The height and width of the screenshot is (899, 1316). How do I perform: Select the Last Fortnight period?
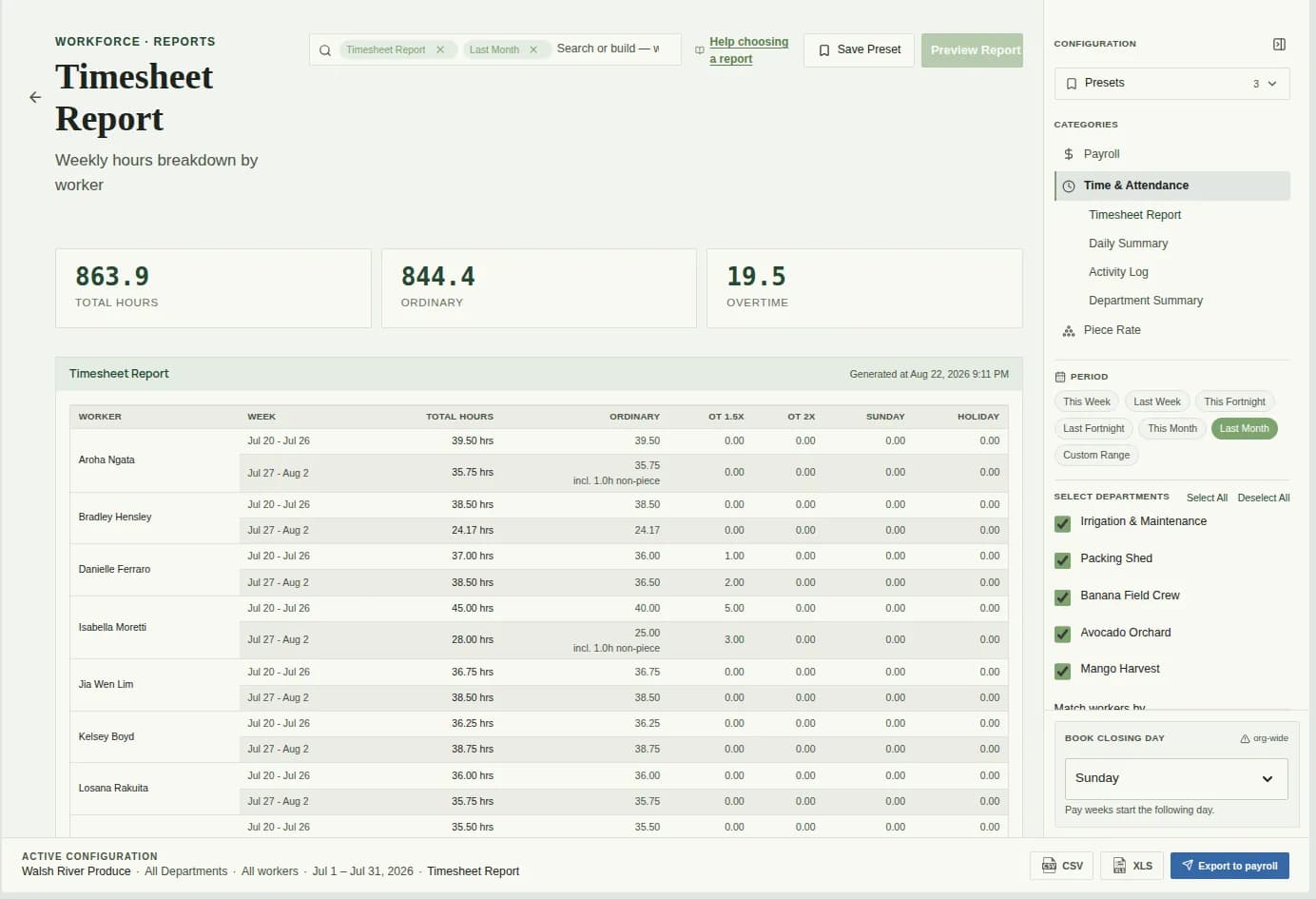[1093, 429]
